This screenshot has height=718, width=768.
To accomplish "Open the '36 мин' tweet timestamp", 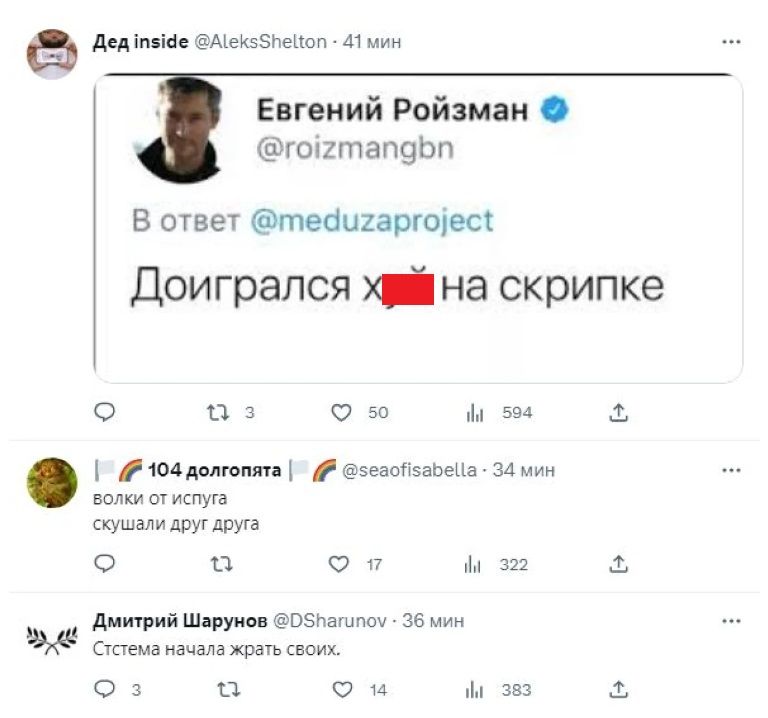I will (x=433, y=621).
